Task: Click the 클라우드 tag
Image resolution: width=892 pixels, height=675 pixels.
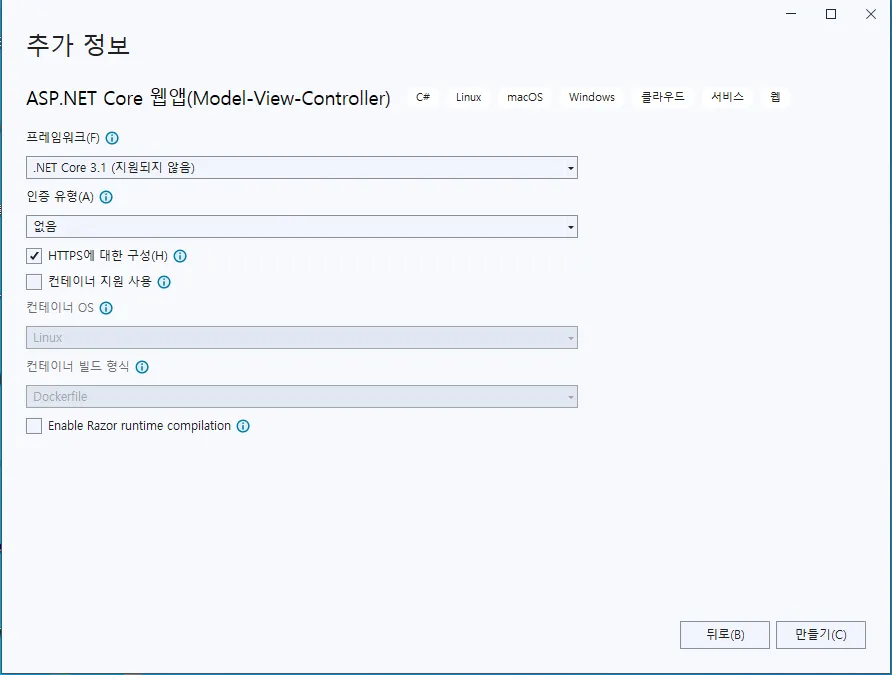Action: pyautogui.click(x=663, y=97)
